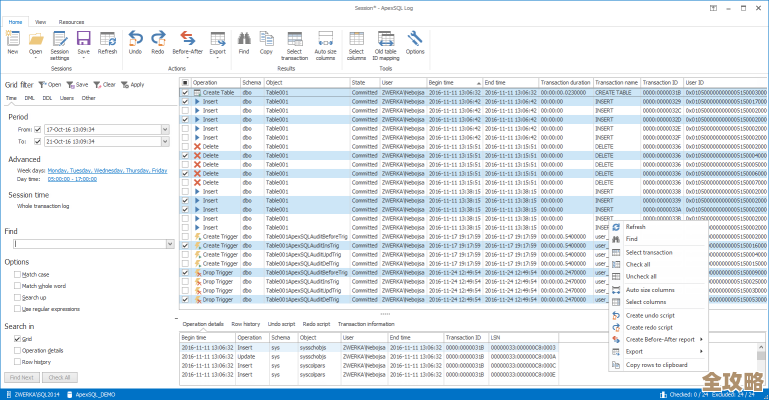Open the Row history tab
The image size is (769, 400).
pyautogui.click(x=245, y=325)
